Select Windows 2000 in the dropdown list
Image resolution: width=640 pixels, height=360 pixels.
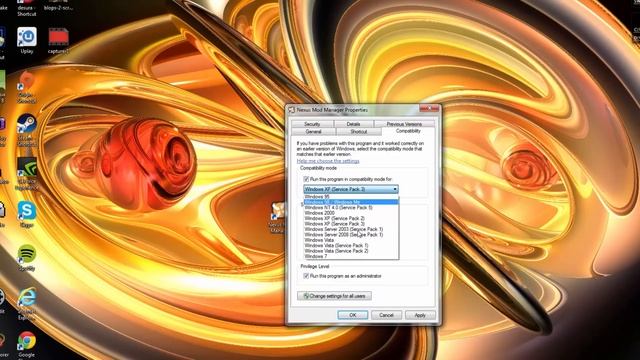351,213
